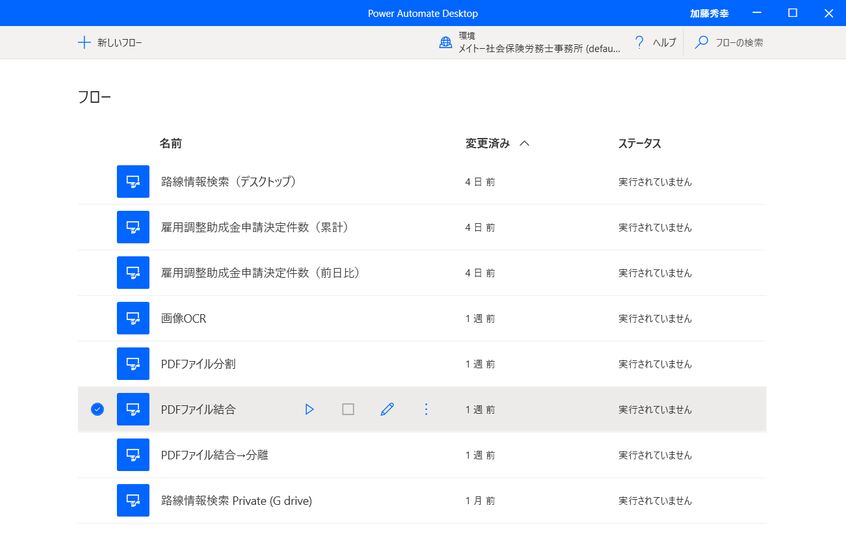
Task: Sort flows by 名前 column
Action: [170, 144]
